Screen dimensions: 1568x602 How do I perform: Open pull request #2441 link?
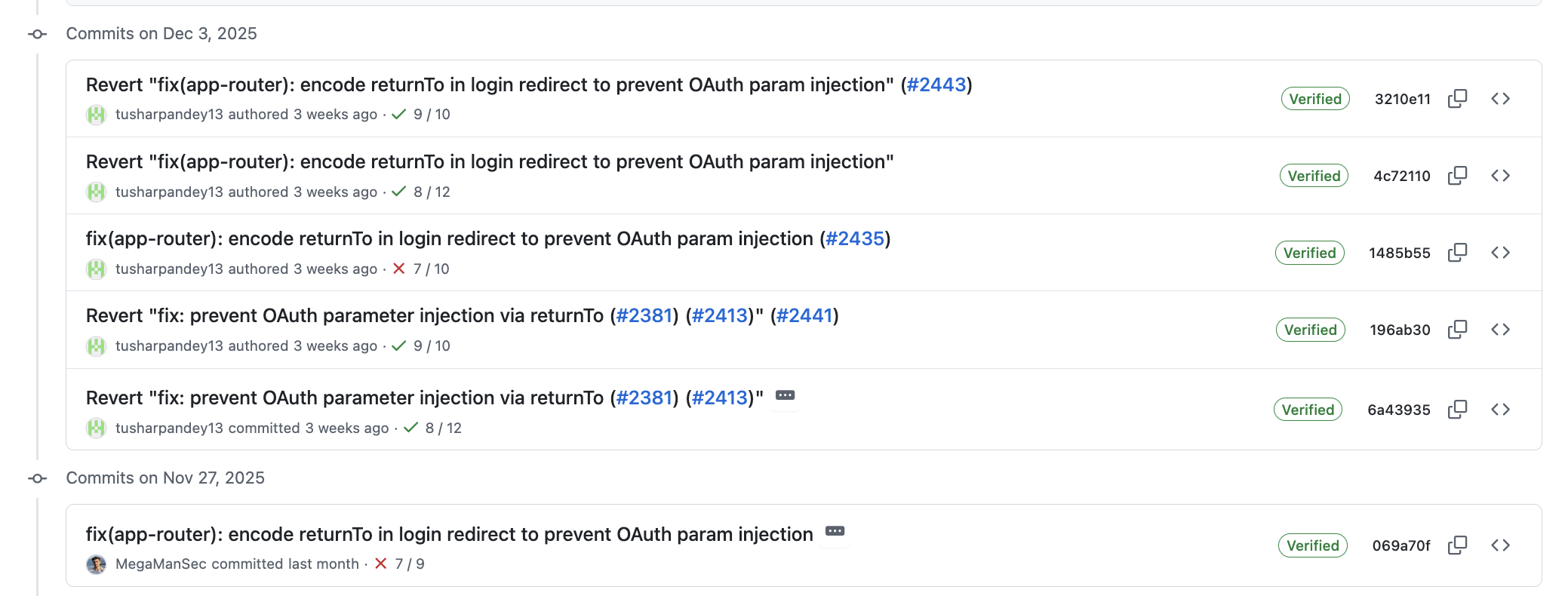coord(804,315)
